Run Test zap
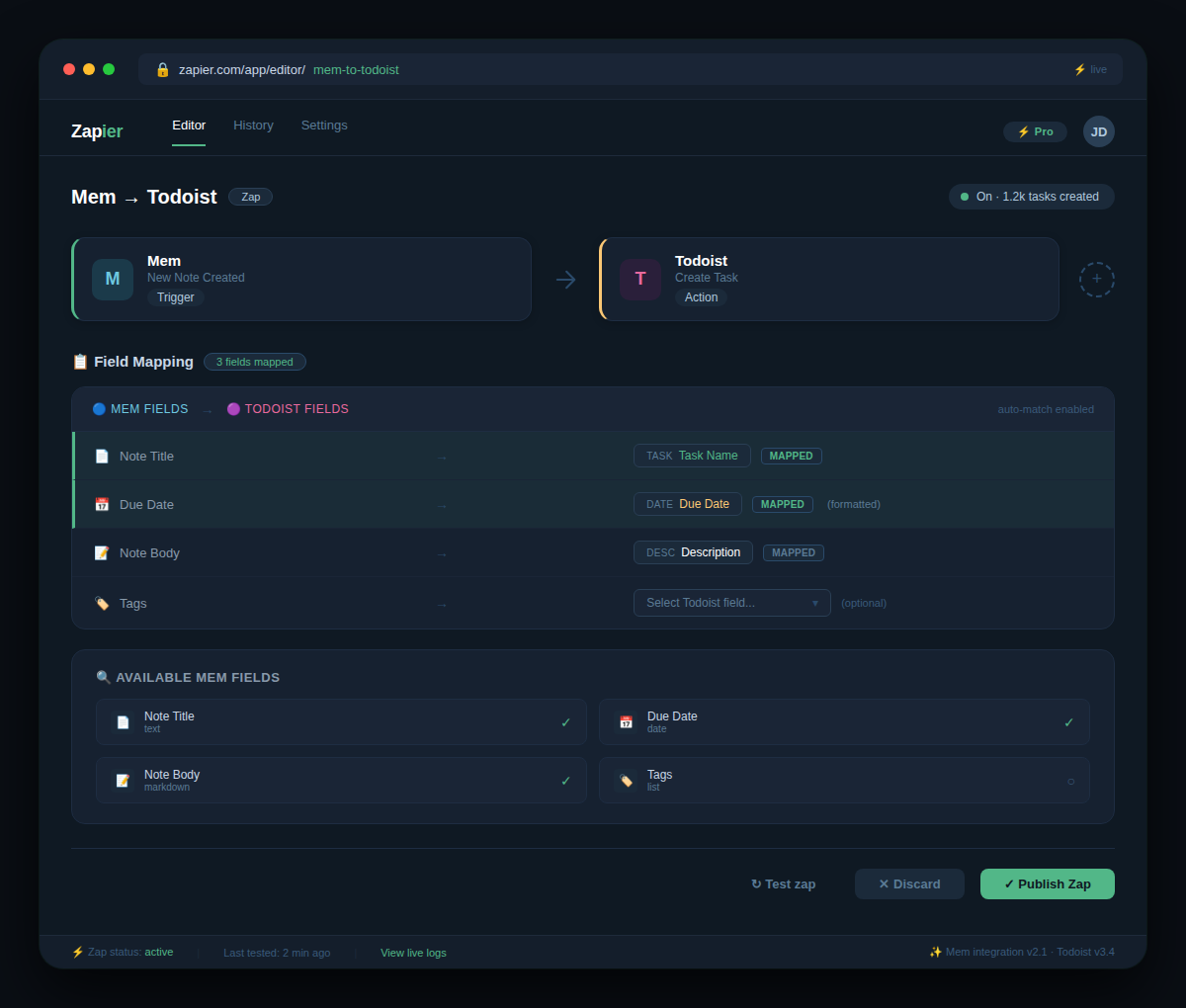The width and height of the screenshot is (1186, 1008). [x=784, y=883]
